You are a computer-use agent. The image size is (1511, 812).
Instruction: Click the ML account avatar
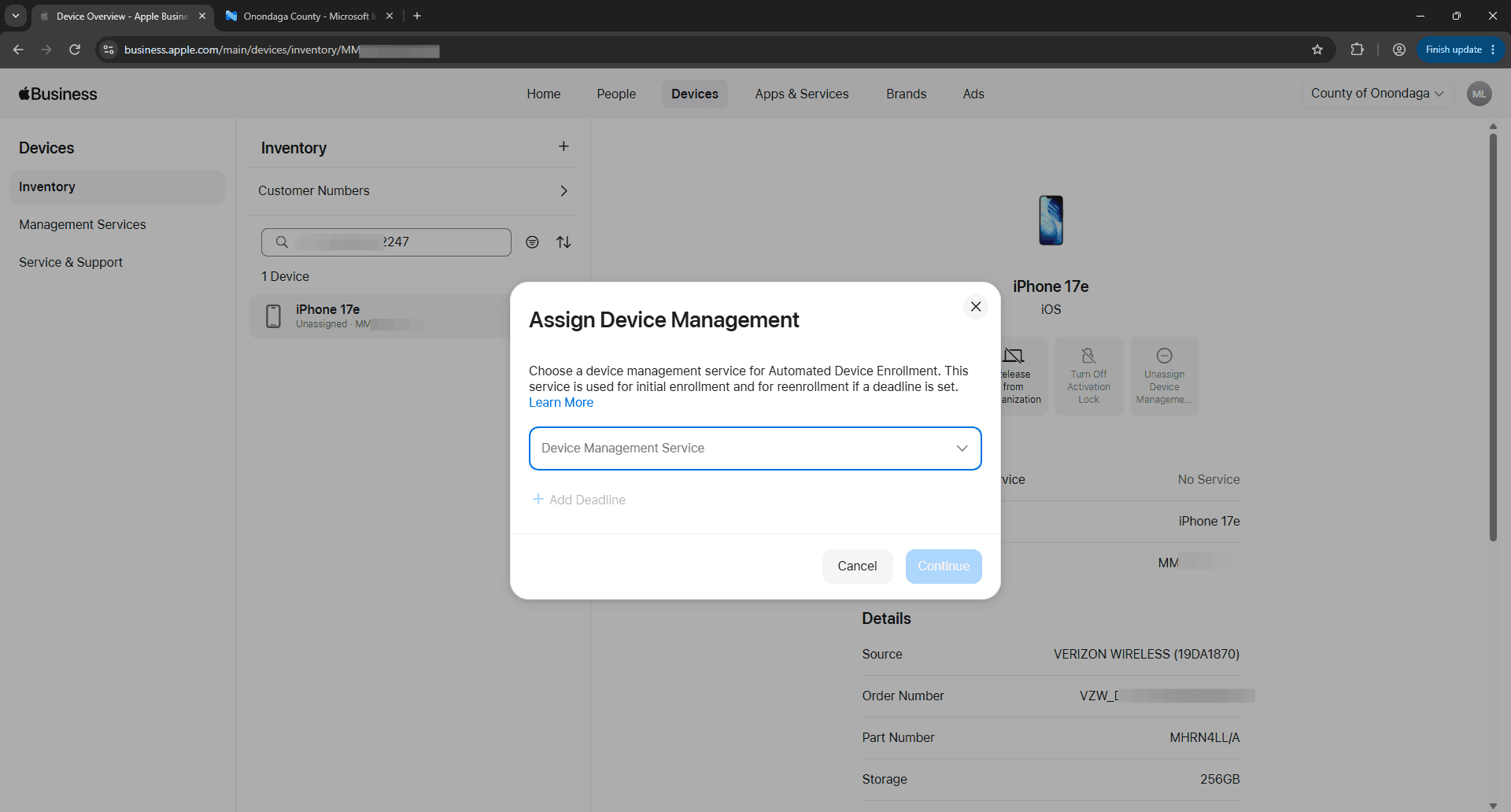tap(1480, 94)
